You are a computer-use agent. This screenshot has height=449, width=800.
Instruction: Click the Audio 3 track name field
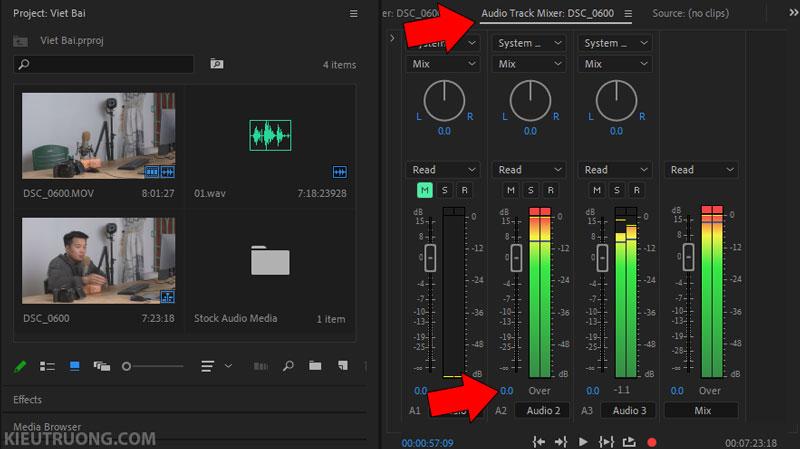629,410
